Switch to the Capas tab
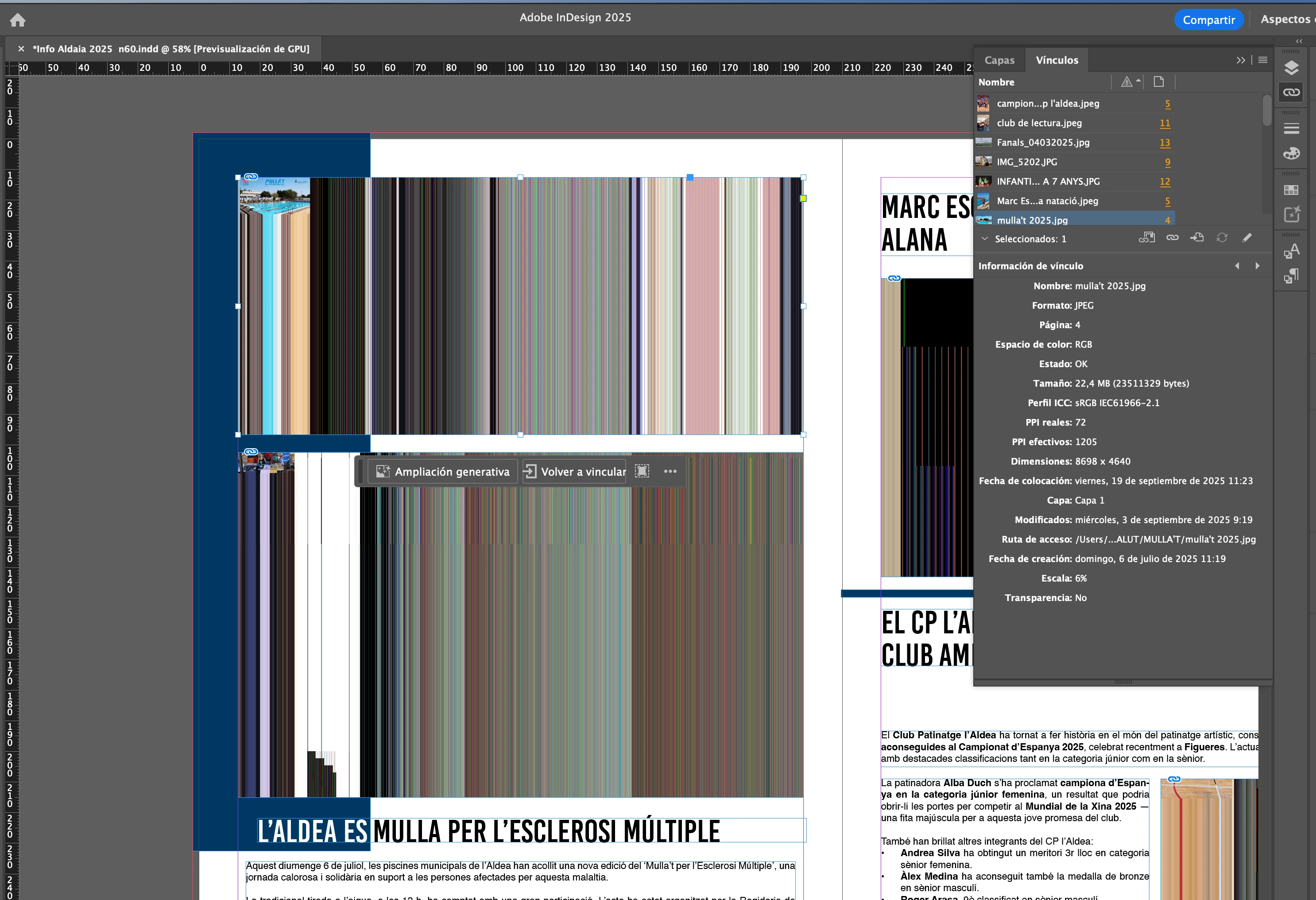This screenshot has width=1316, height=900. click(999, 60)
